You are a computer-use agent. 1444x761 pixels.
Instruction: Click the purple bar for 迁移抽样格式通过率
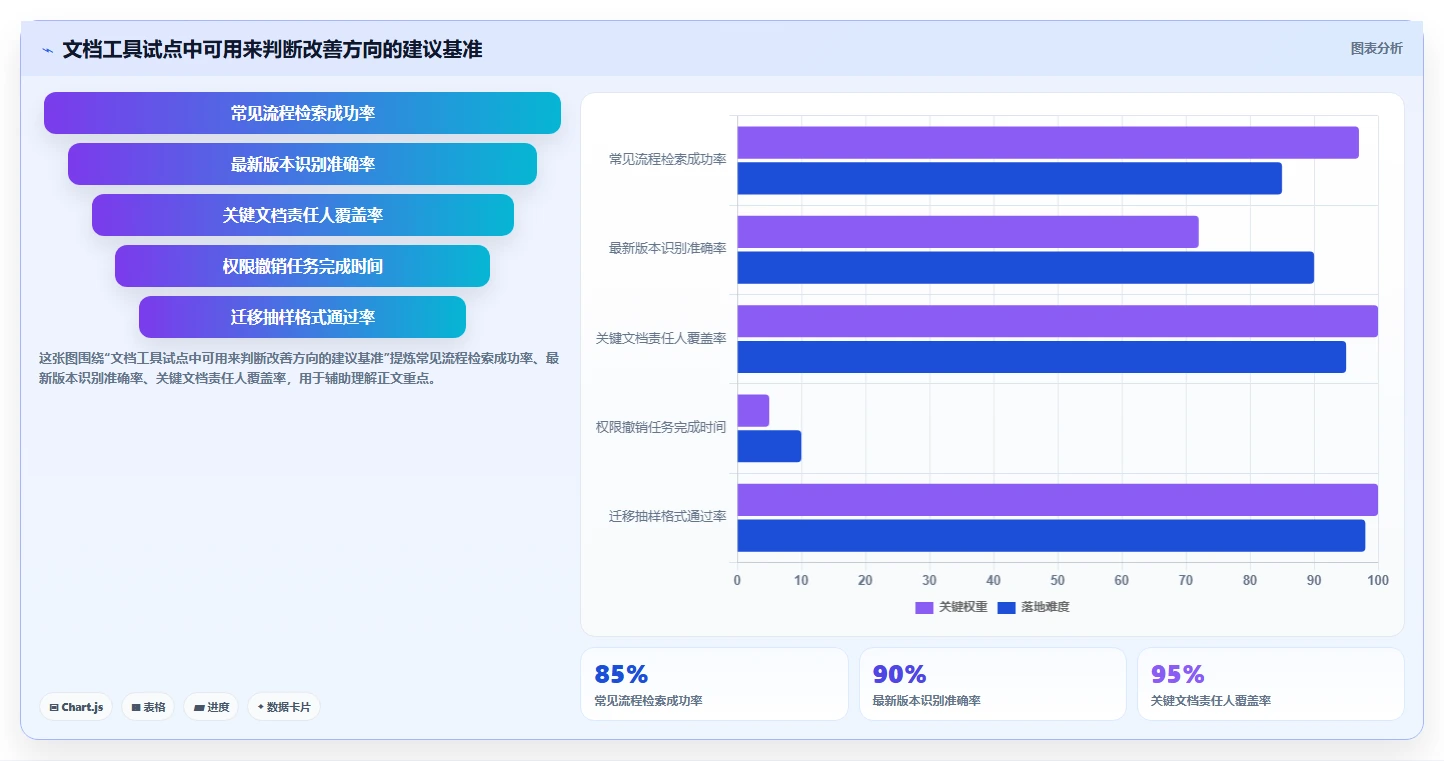(x=1058, y=500)
